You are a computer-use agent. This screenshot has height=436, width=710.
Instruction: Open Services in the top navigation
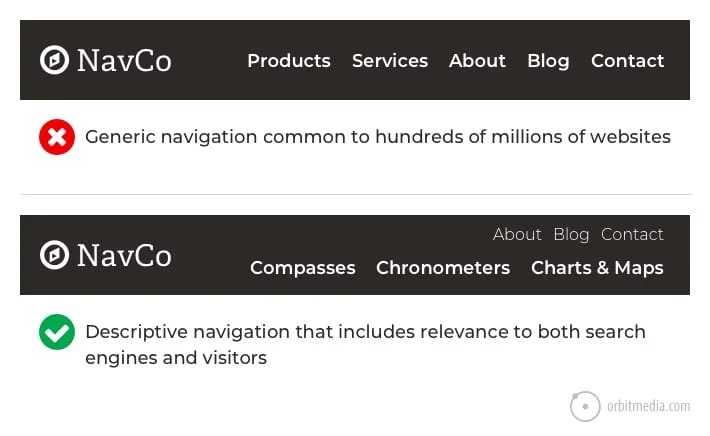tap(389, 61)
